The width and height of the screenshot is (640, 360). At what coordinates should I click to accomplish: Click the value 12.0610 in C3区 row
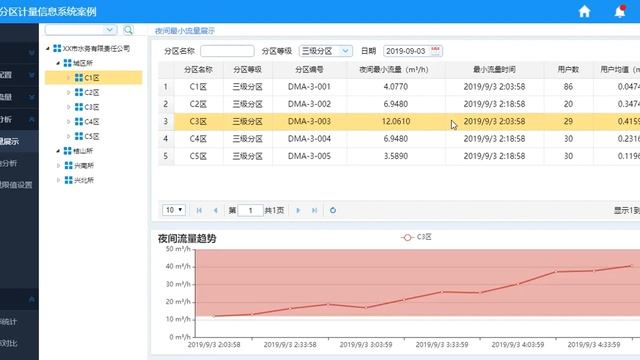point(396,122)
